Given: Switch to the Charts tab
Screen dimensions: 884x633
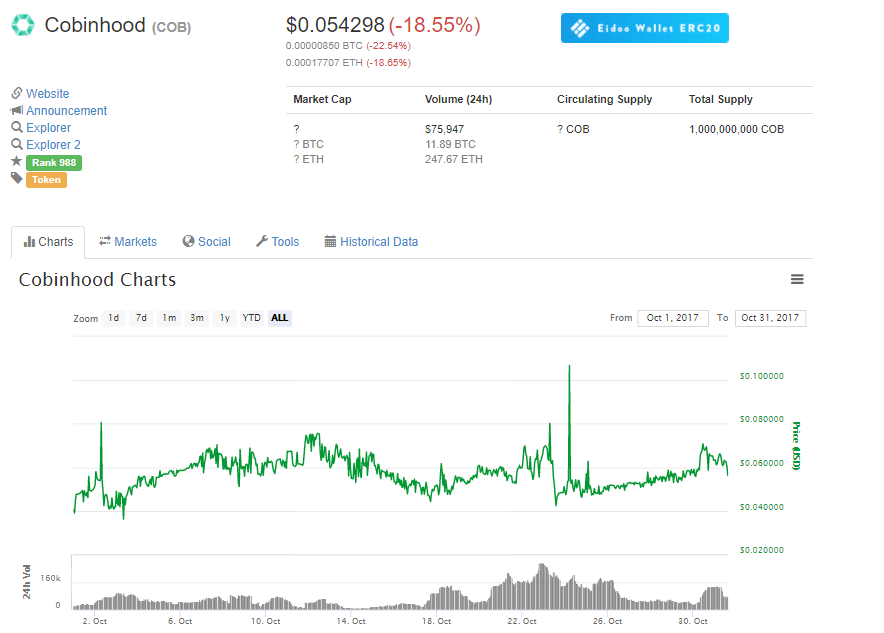Looking at the screenshot, I should [x=48, y=242].
